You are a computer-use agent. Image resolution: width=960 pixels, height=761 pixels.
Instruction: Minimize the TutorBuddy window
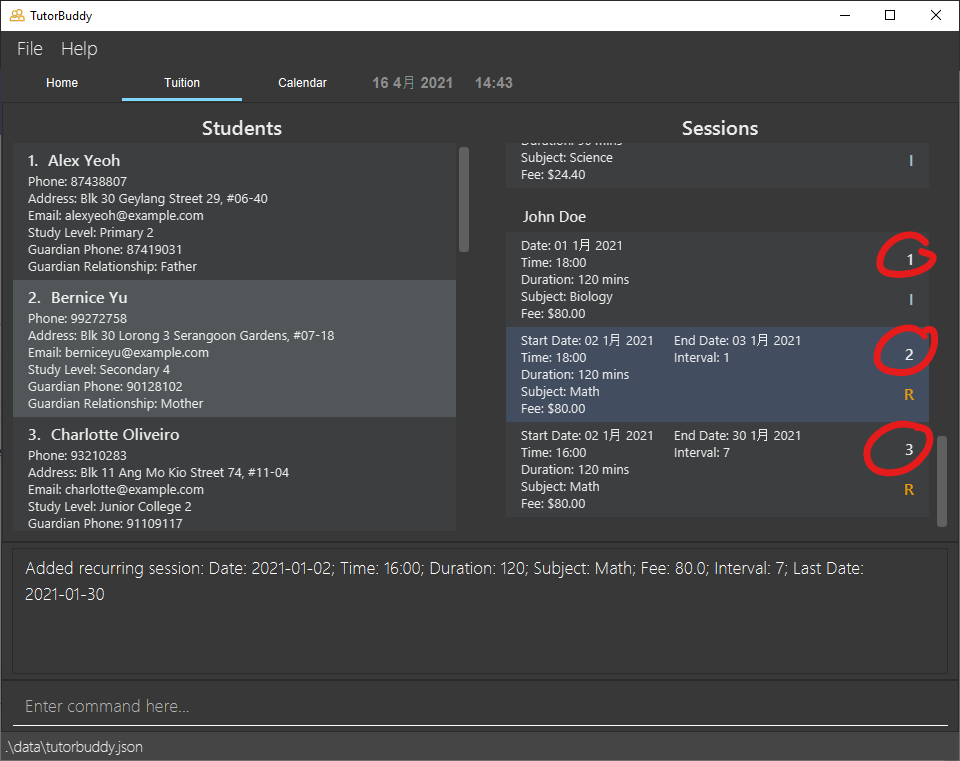(x=845, y=15)
